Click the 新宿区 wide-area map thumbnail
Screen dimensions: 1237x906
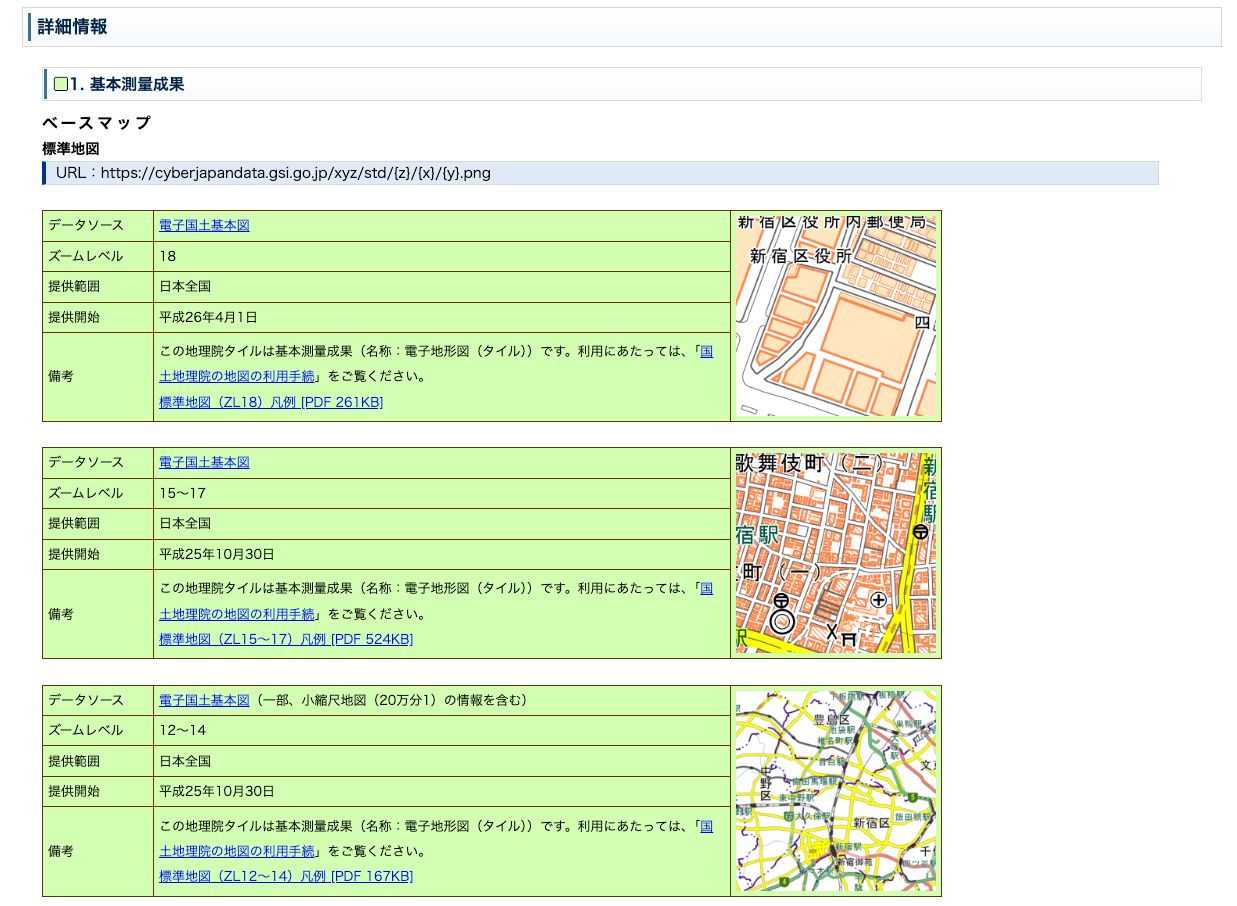tap(836, 790)
